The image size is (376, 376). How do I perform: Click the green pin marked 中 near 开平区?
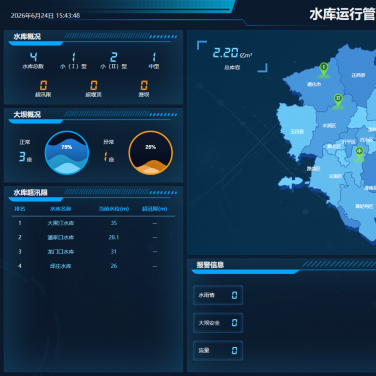[359, 153]
